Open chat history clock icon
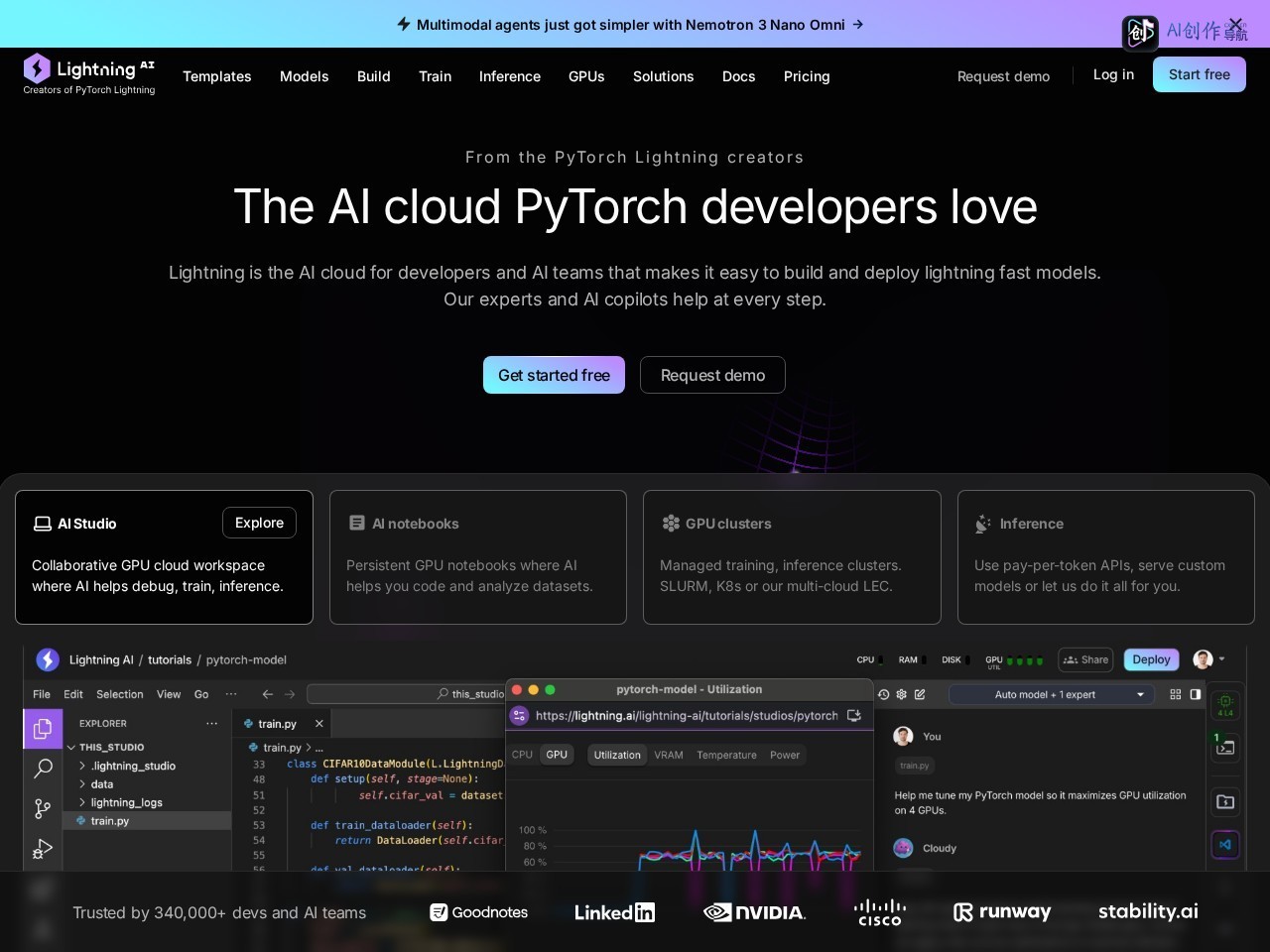1270x952 pixels. coord(883,694)
